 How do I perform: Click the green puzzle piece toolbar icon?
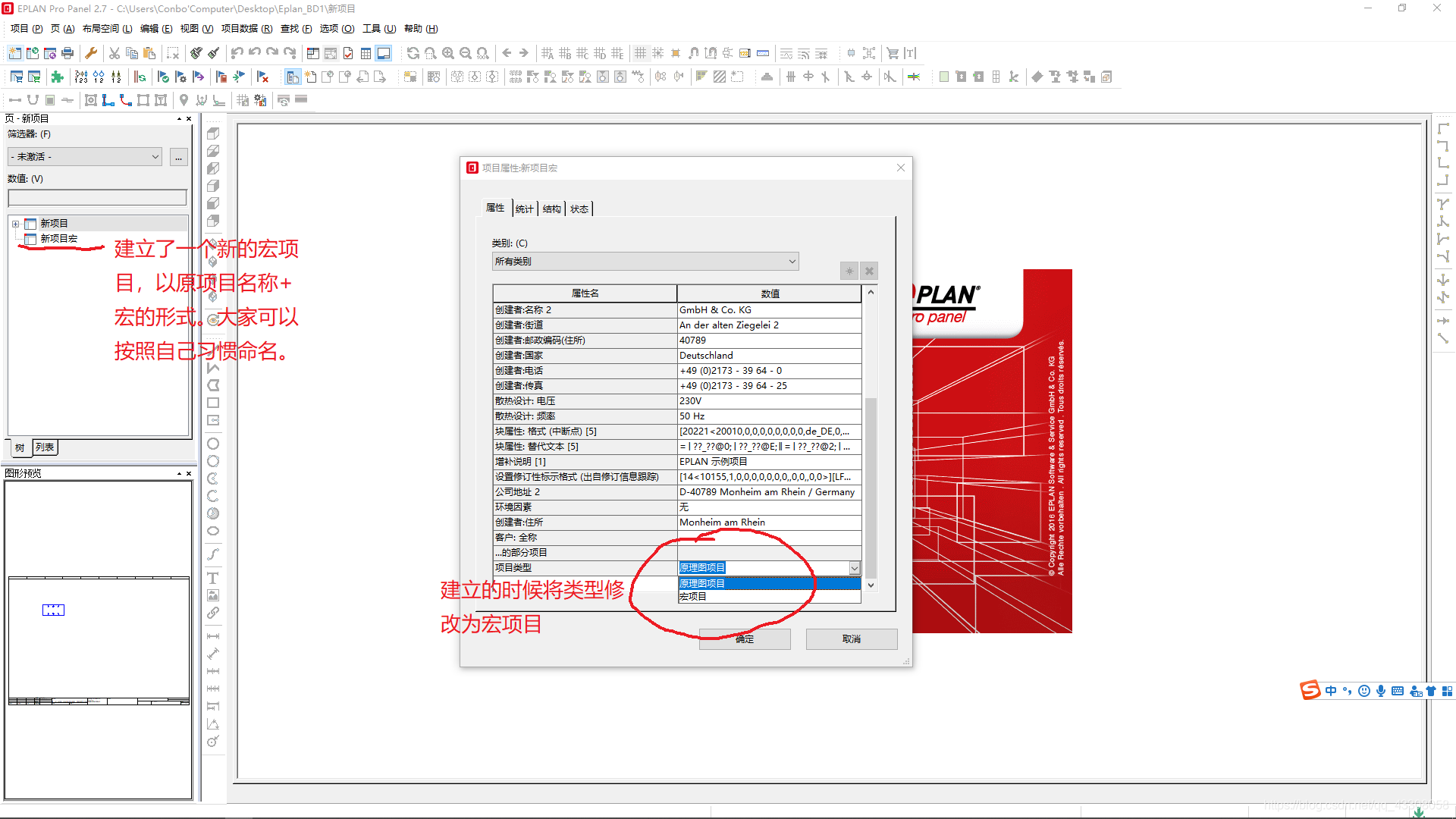pyautogui.click(x=57, y=77)
